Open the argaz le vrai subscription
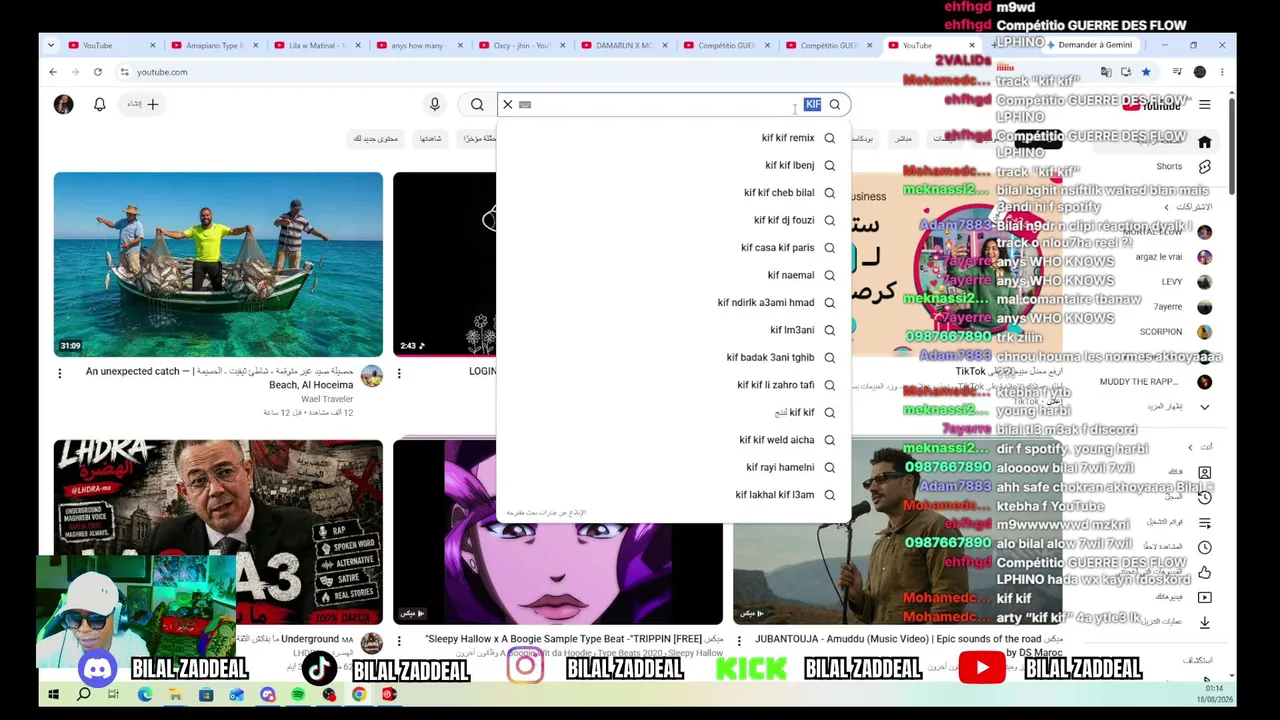 [x=1172, y=257]
